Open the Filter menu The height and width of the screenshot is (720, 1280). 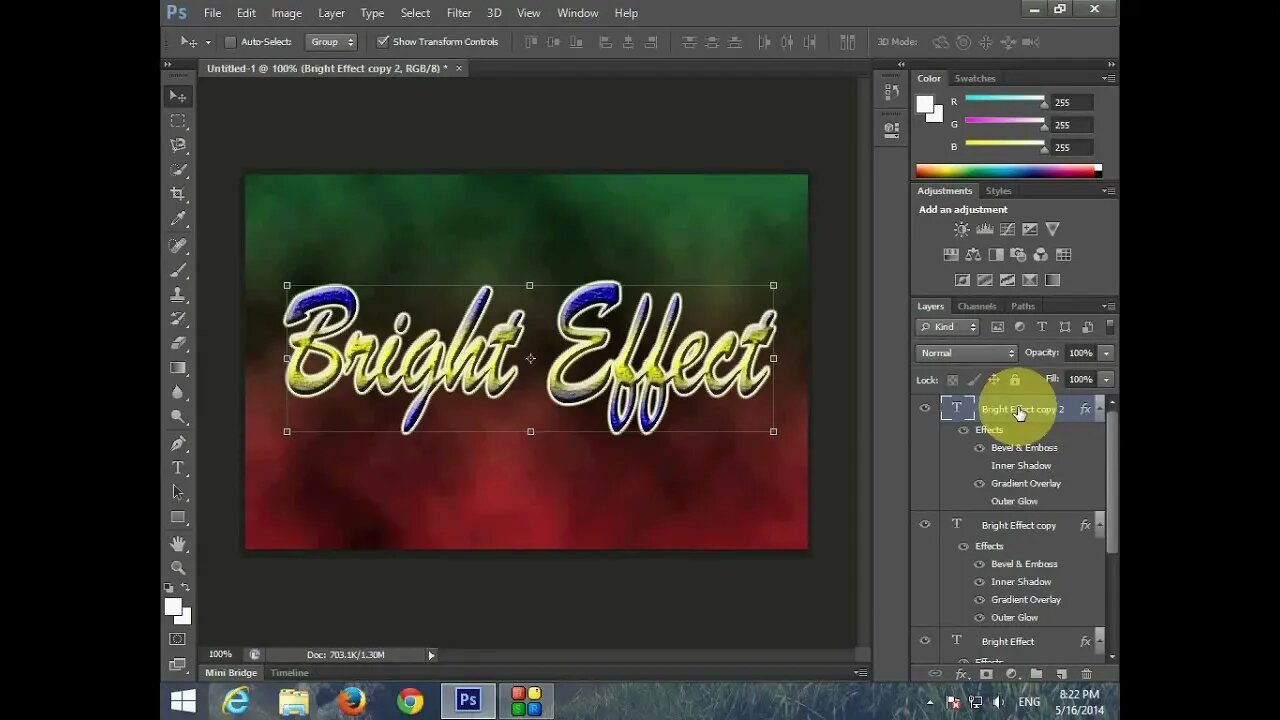[x=459, y=13]
